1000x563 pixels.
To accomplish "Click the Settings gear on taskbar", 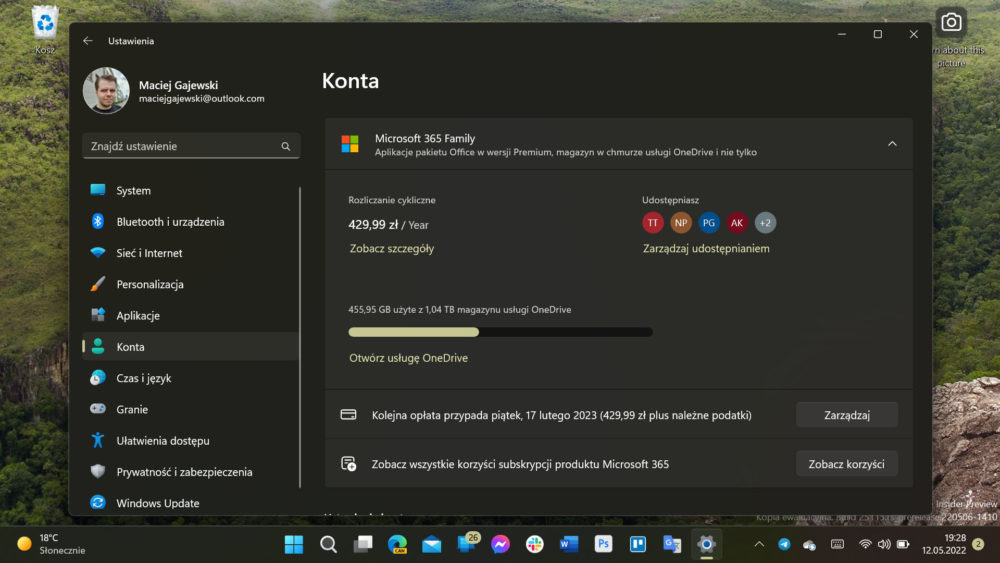I will [x=707, y=545].
